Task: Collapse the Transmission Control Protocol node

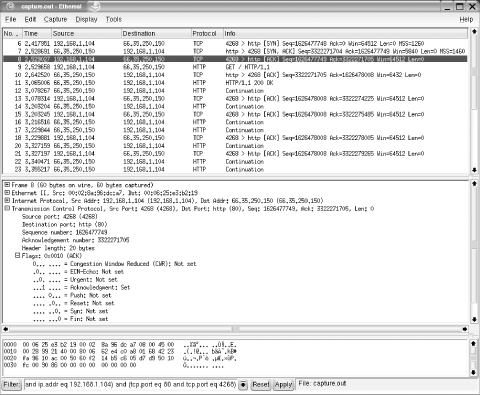Action: [x=7, y=208]
